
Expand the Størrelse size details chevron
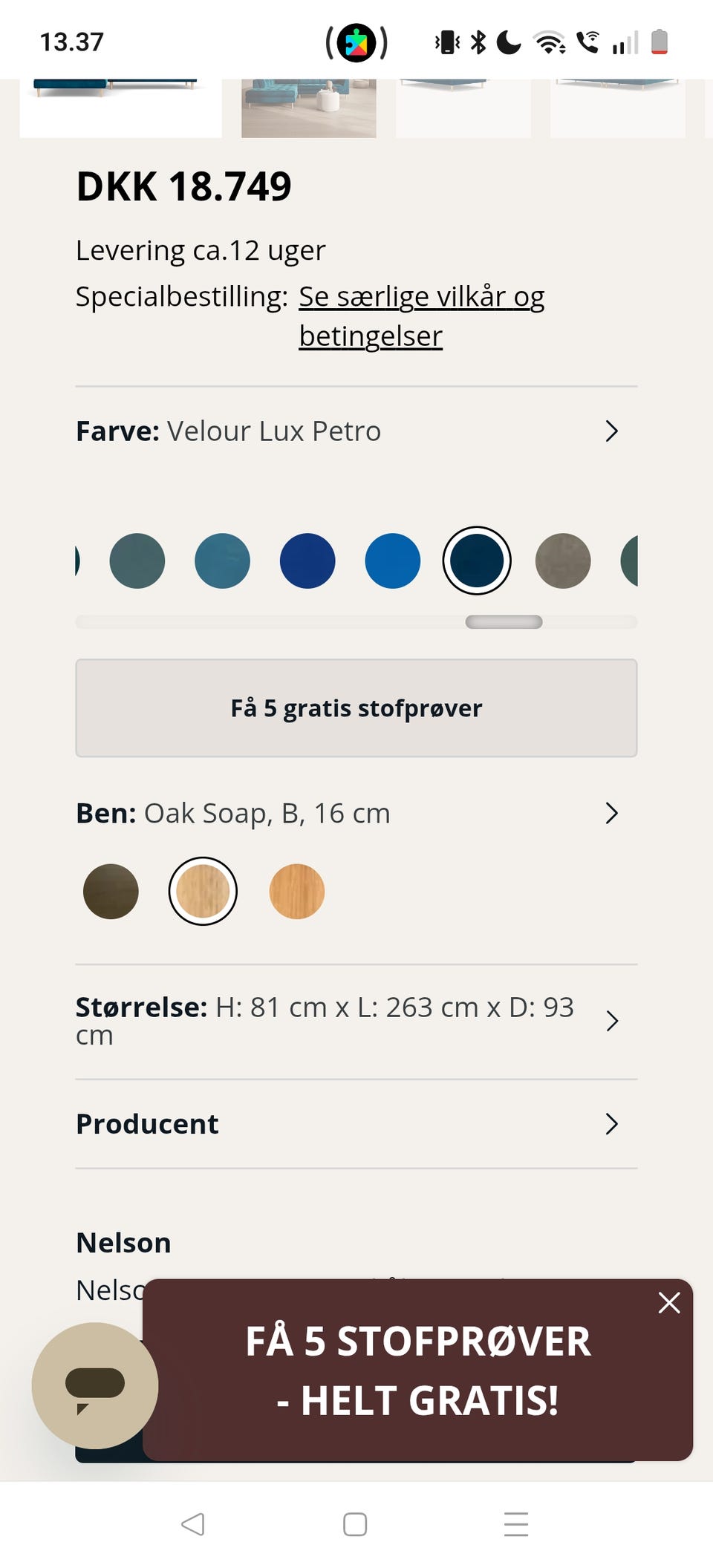click(611, 1021)
